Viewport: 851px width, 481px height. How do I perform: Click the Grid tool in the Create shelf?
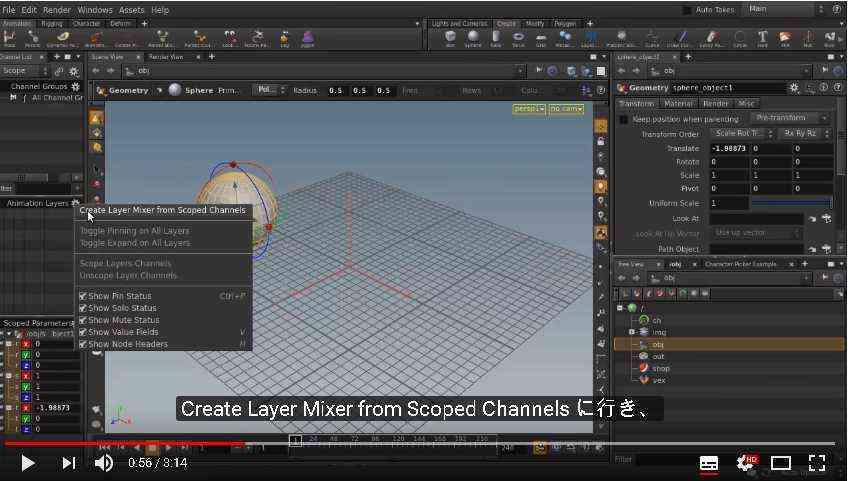tap(541, 37)
